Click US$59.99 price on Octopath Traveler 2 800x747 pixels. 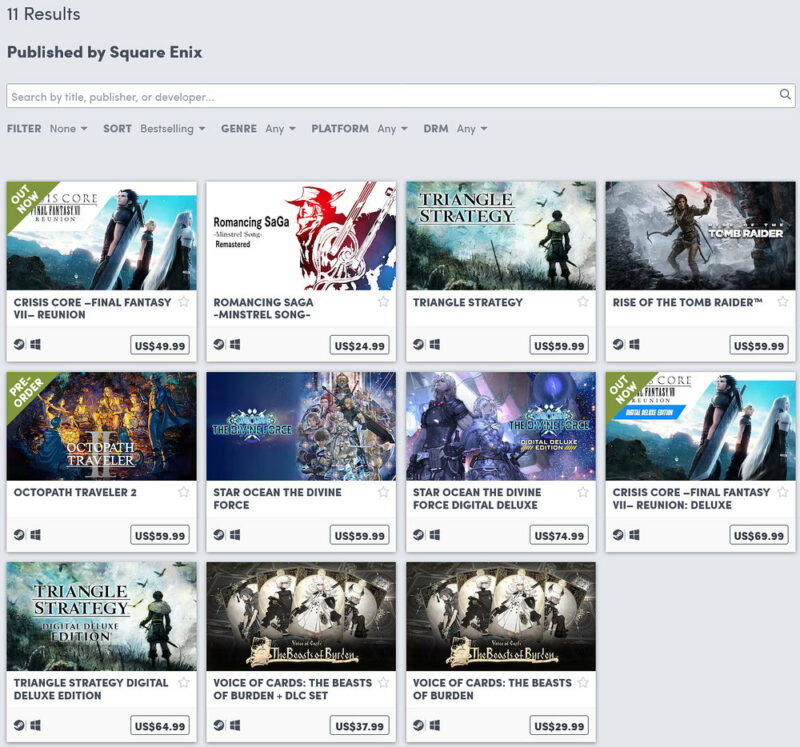[160, 536]
